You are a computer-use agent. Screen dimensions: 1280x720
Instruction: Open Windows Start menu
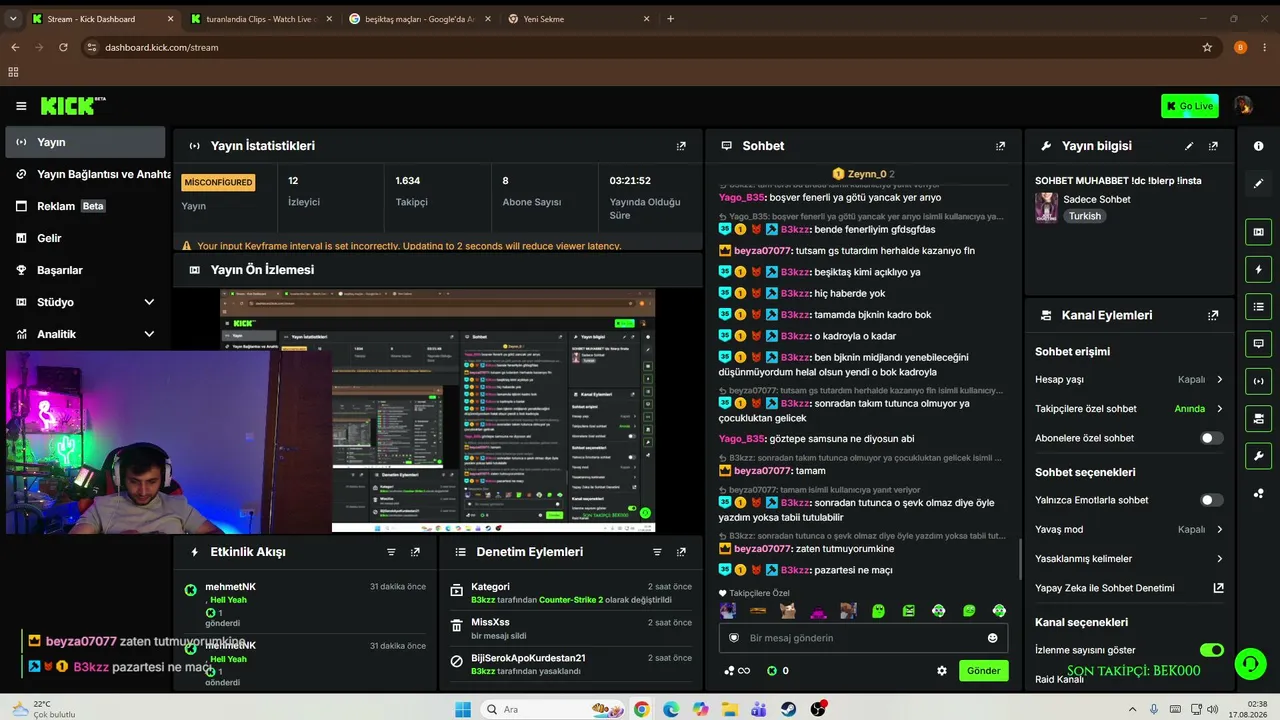click(x=462, y=710)
